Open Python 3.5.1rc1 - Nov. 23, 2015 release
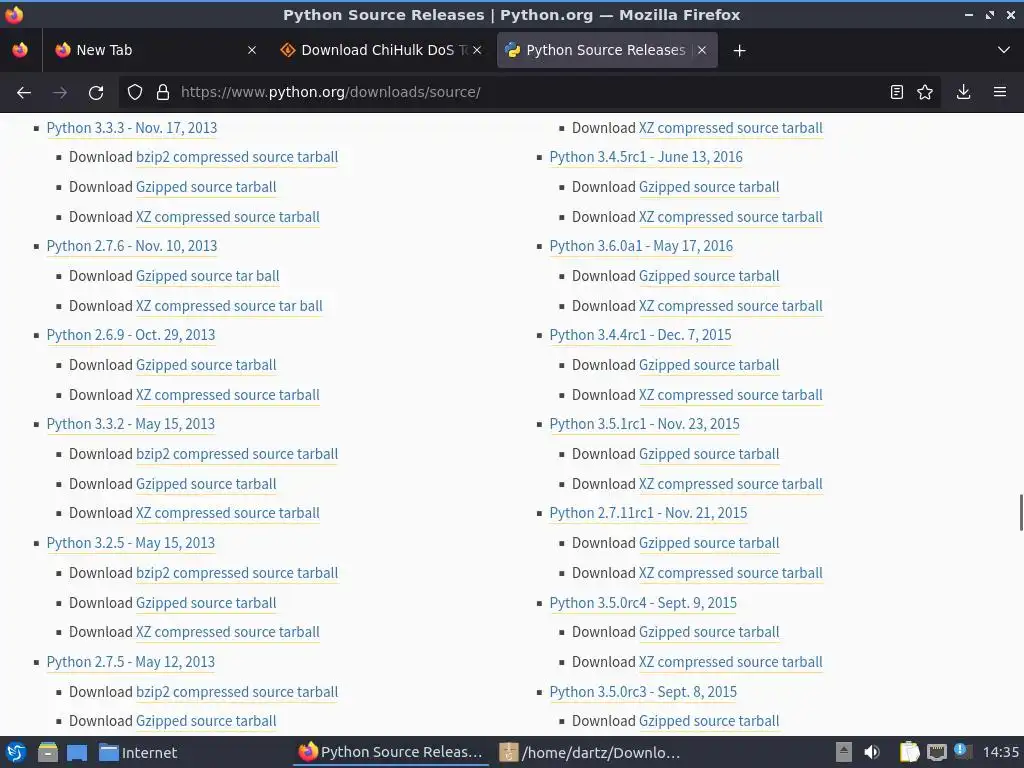The image size is (1024, 768). point(645,424)
